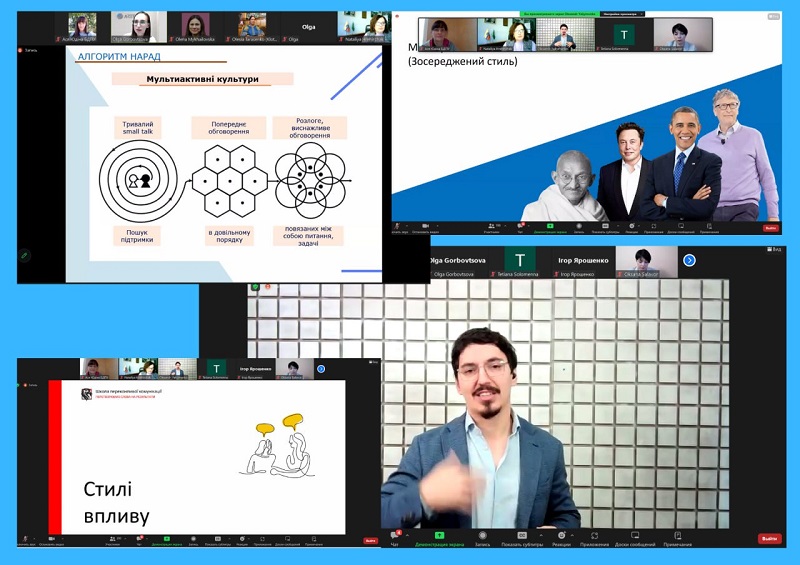Open Notes in the Стилі впливу window
Image resolution: width=800 pixels, height=565 pixels.
(314, 541)
